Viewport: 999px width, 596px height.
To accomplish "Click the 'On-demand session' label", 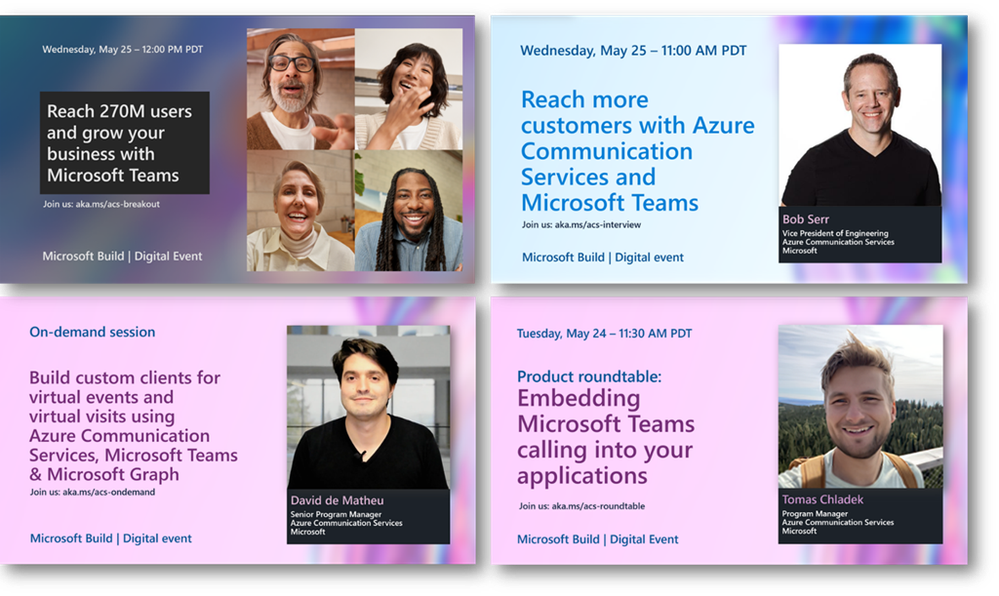I will point(92,332).
